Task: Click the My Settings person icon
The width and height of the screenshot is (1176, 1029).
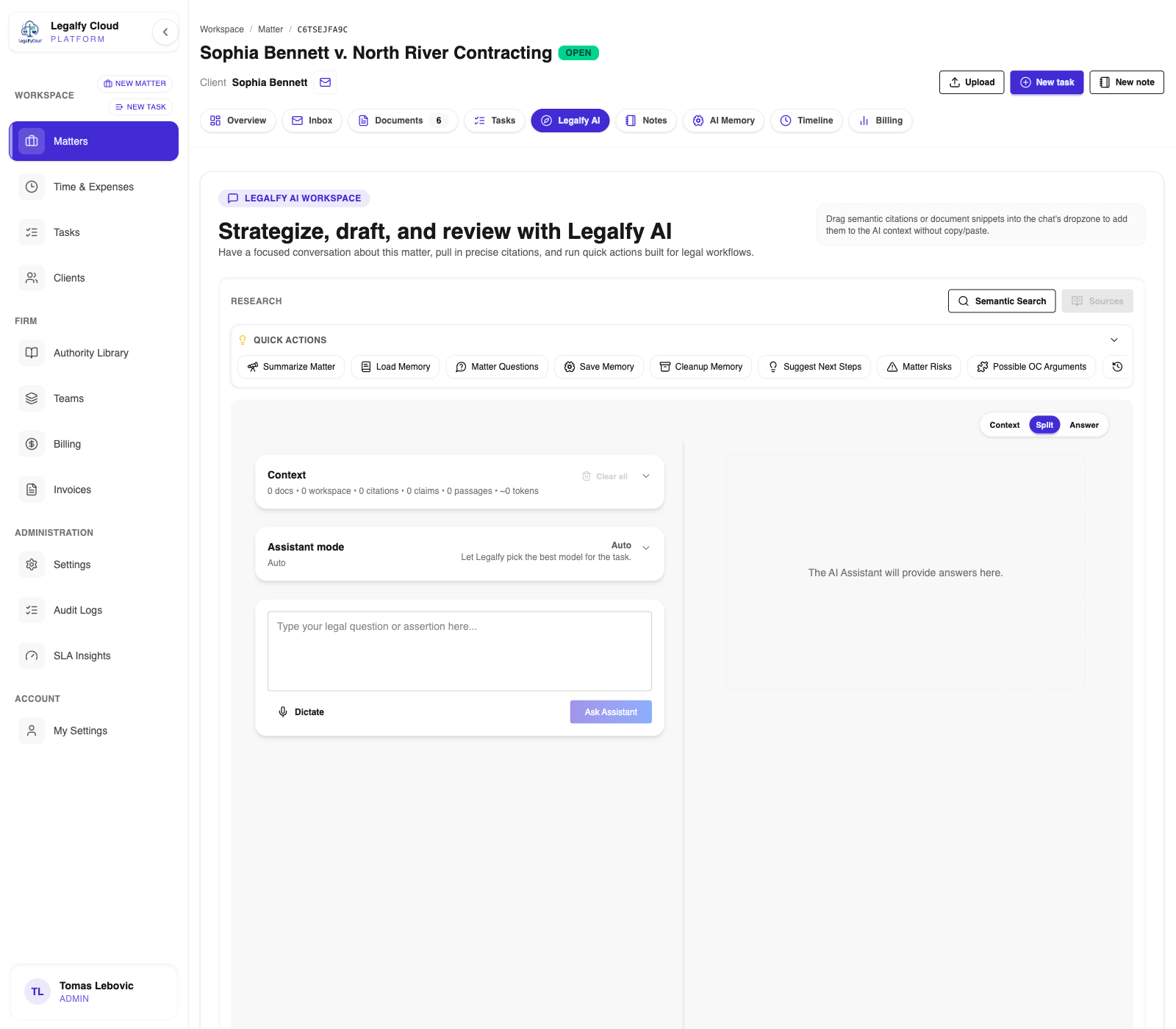Action: (32, 731)
